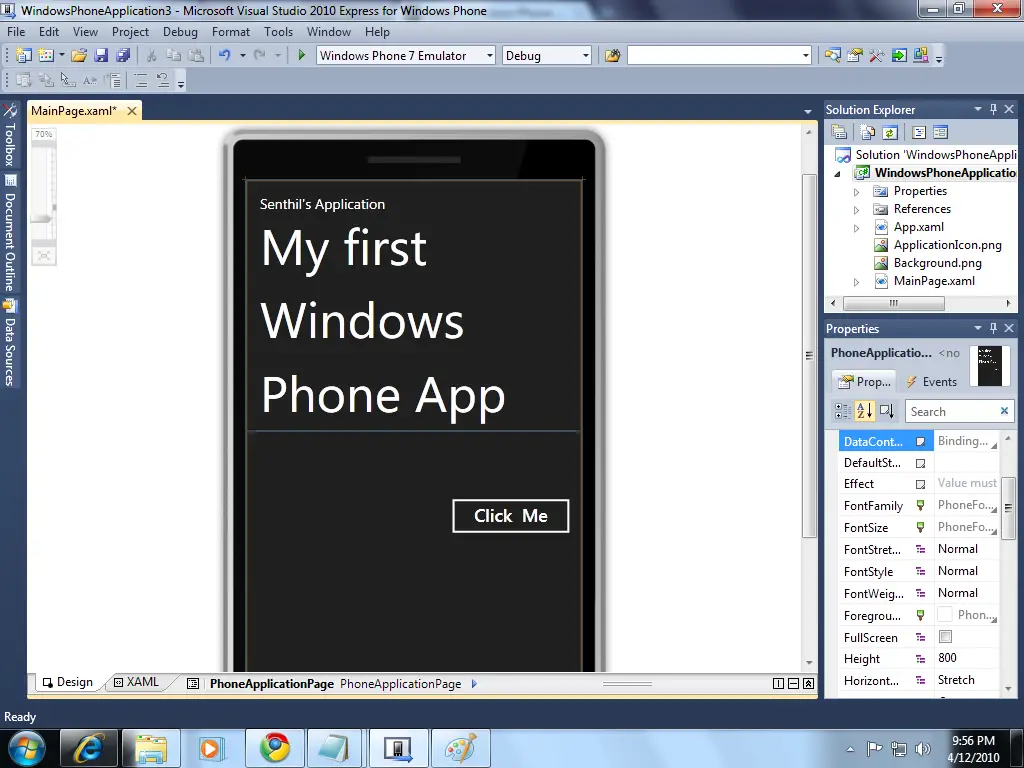The width and height of the screenshot is (1024, 768).
Task: Open the File menu
Action: (16, 31)
